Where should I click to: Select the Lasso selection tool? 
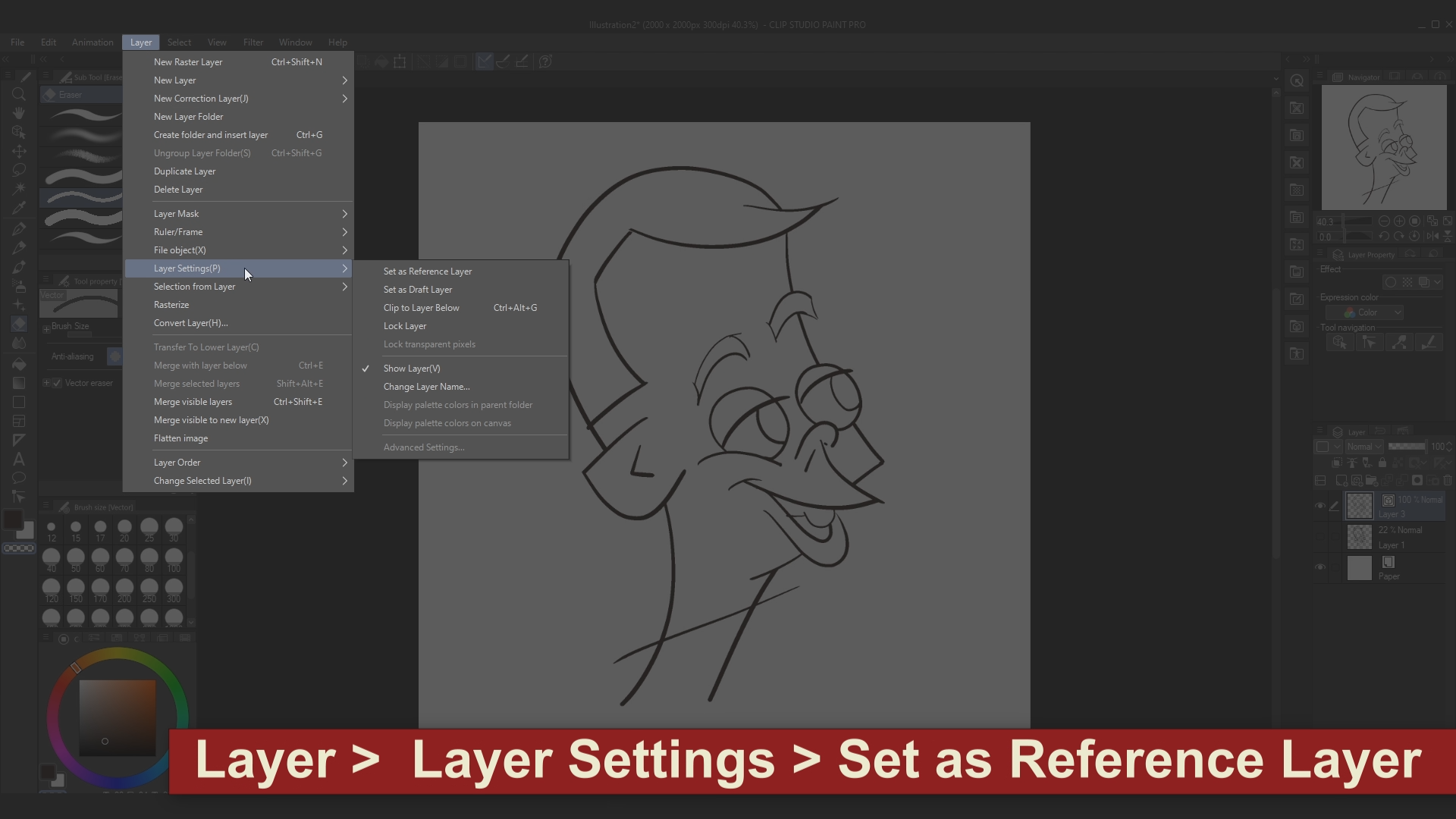point(19,170)
